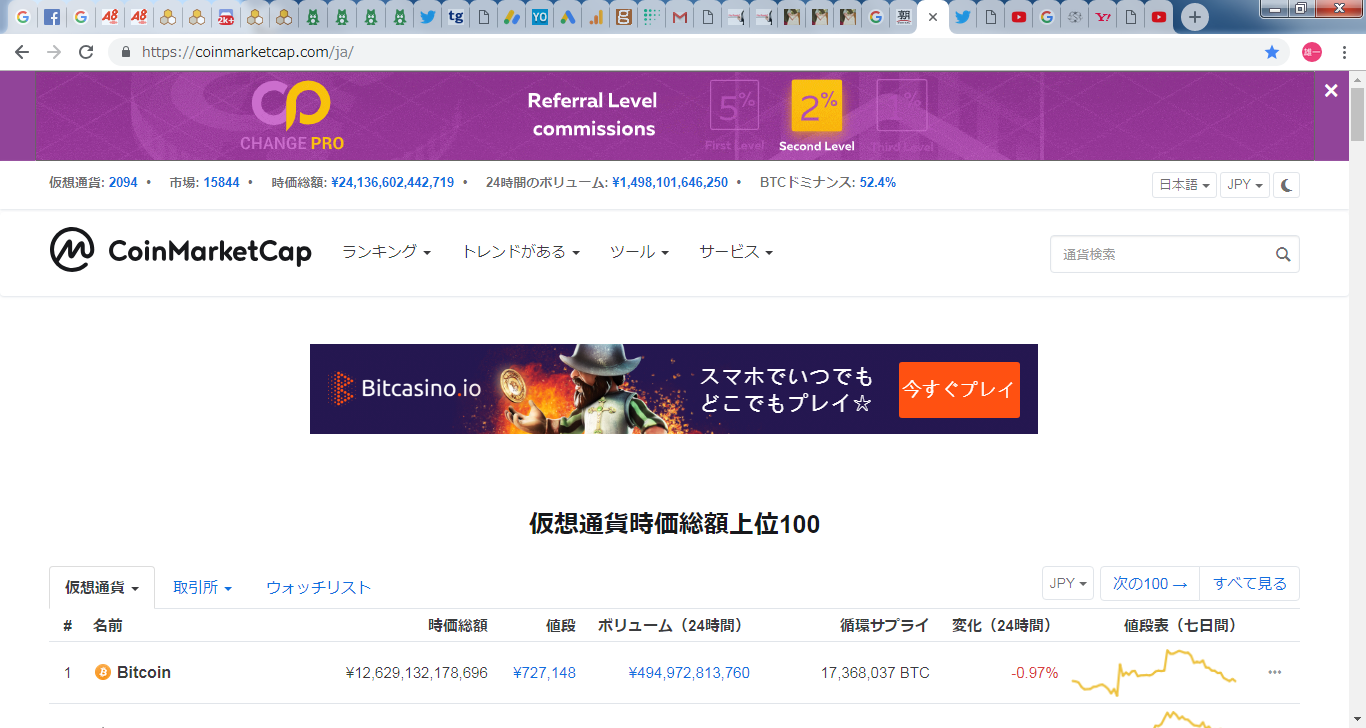Click Bitcoin's price ¥727,148
Viewport: 1366px width, 728px height.
(x=544, y=673)
